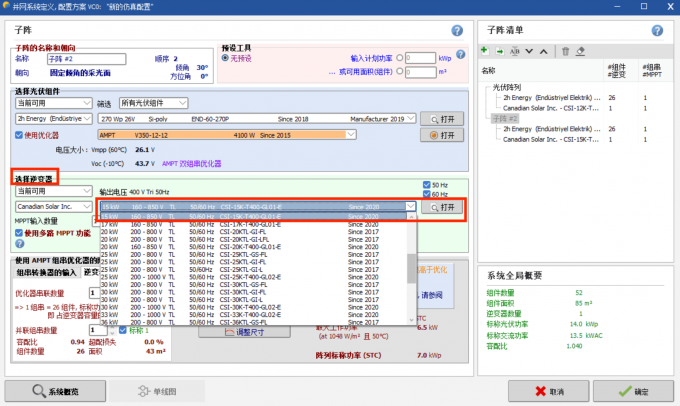Open the 所有光伏组件 filter dropdown
Image resolution: width=680 pixels, height=406 pixels.
(153, 103)
